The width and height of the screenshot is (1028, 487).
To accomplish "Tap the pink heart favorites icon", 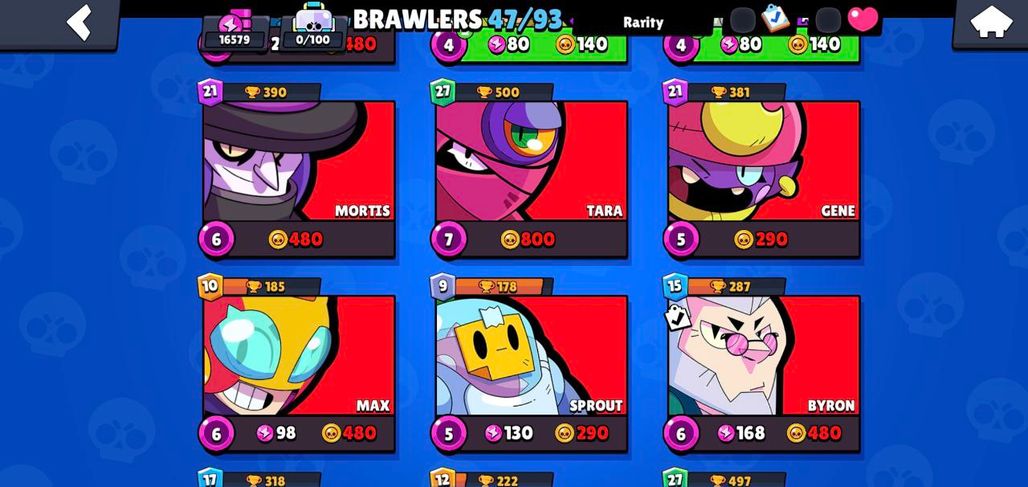I will (x=862, y=20).
